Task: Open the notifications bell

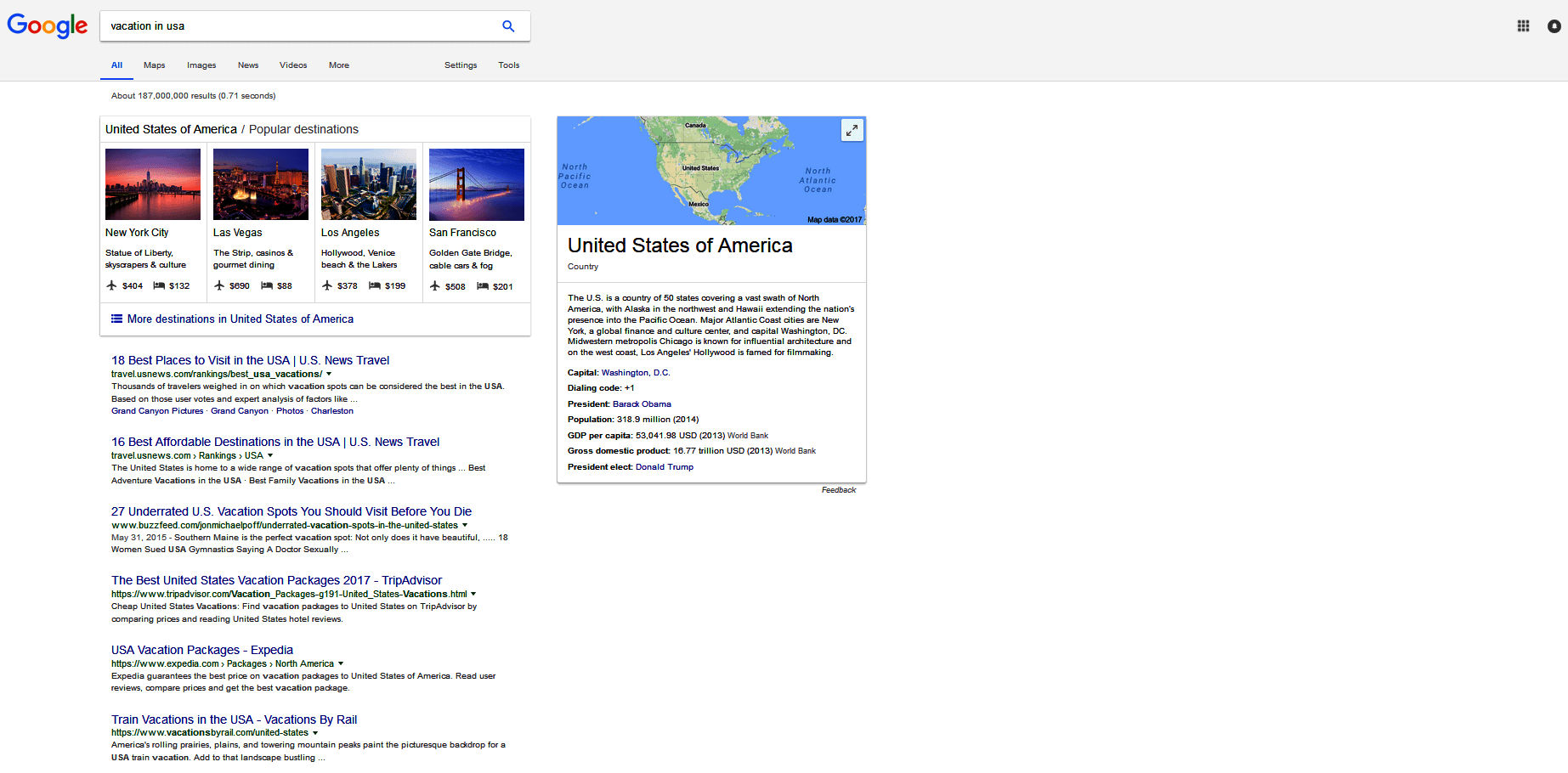Action: point(1554,25)
